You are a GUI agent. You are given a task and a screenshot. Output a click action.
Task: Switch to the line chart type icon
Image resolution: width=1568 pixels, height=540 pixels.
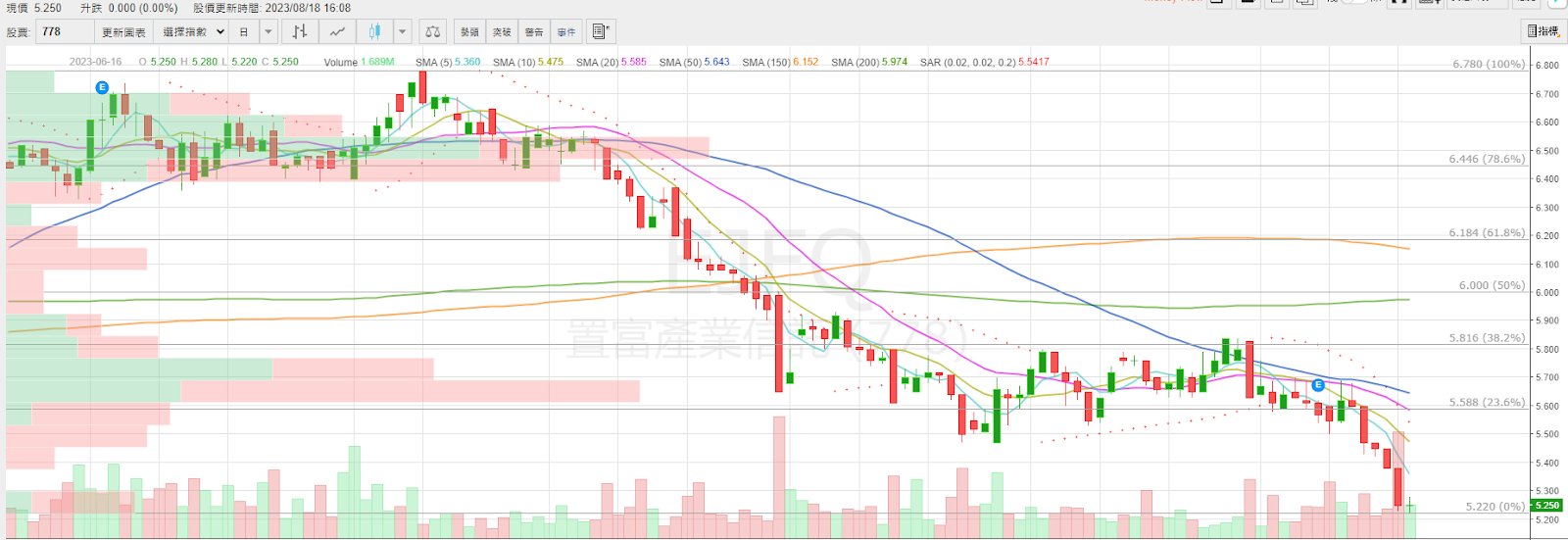click(x=337, y=31)
